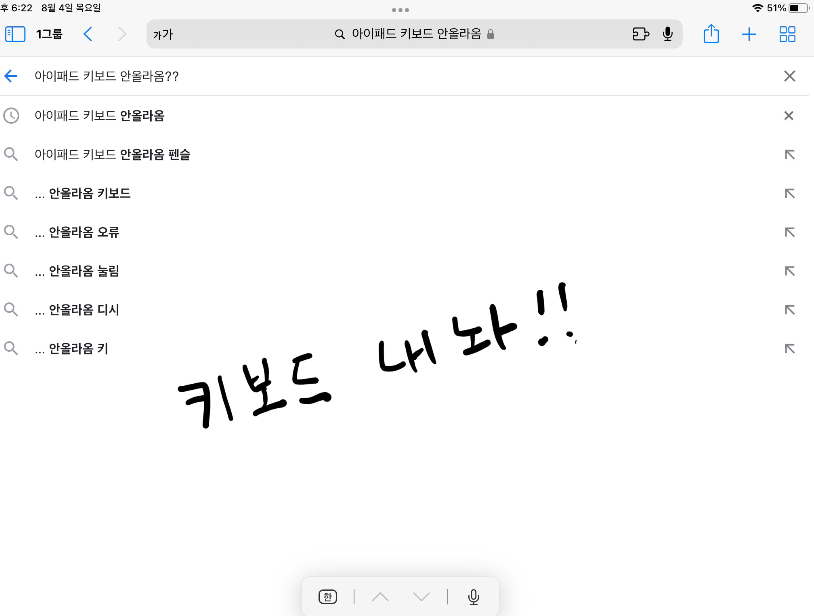Tap the three-dot multitasking control at top

click(x=400, y=10)
